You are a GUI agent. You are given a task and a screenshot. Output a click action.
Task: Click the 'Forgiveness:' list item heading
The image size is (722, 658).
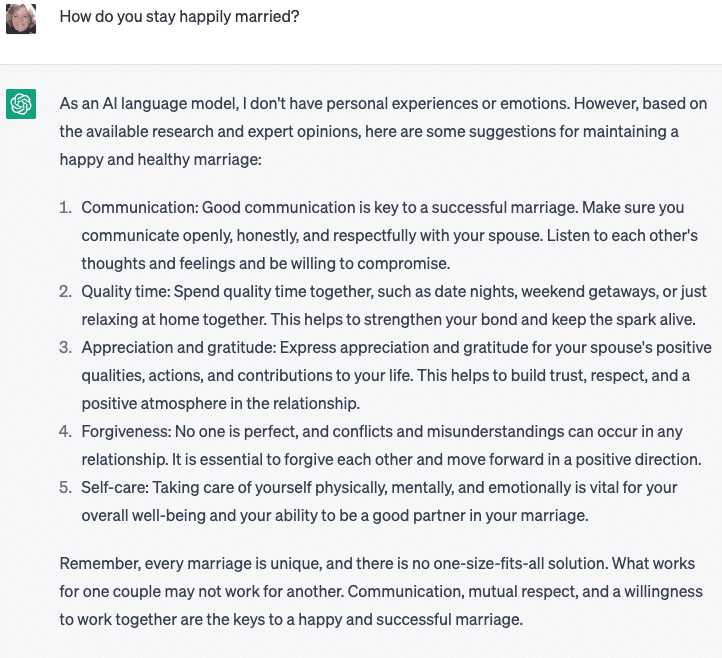(127, 431)
